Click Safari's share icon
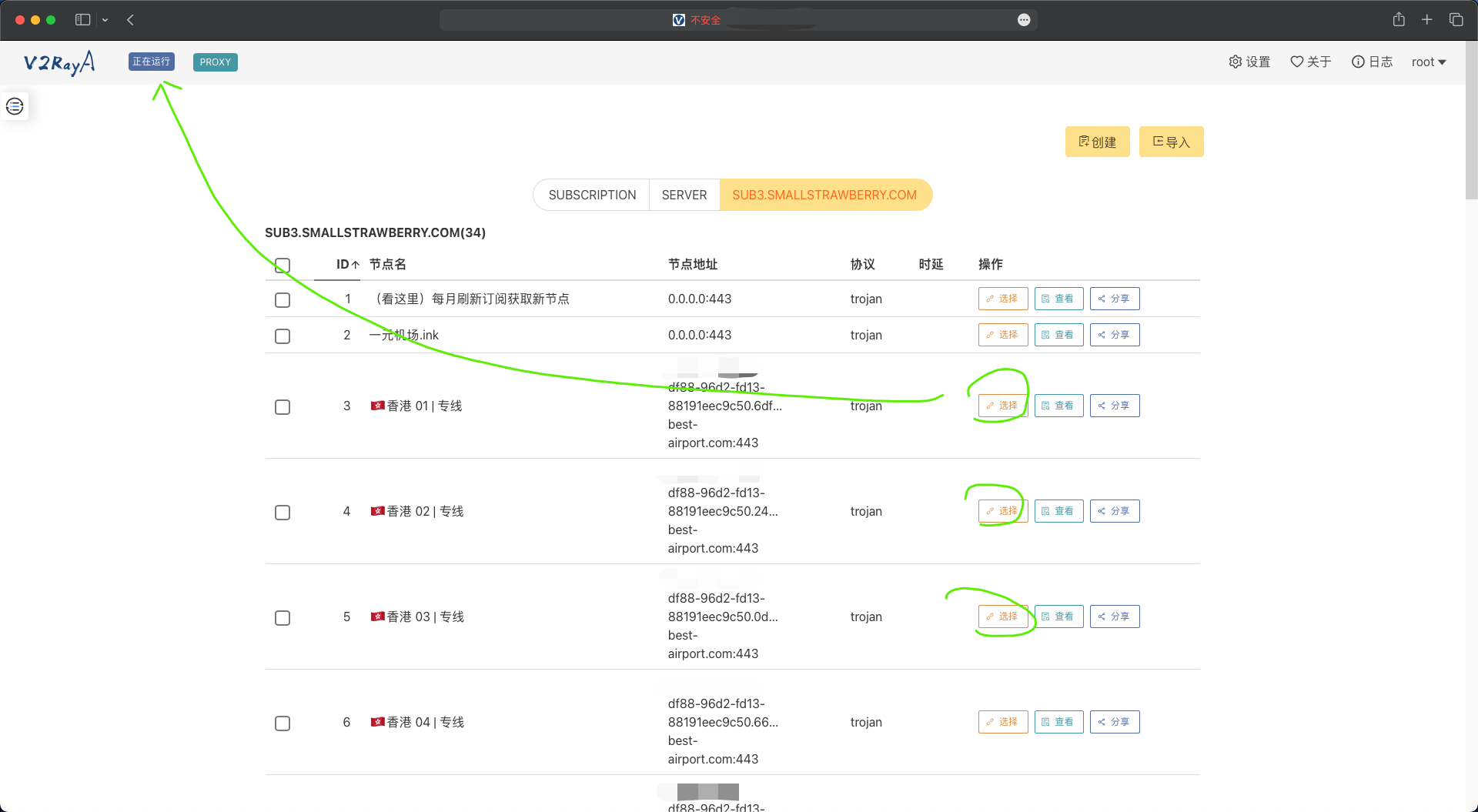The image size is (1478, 812). [x=1399, y=20]
